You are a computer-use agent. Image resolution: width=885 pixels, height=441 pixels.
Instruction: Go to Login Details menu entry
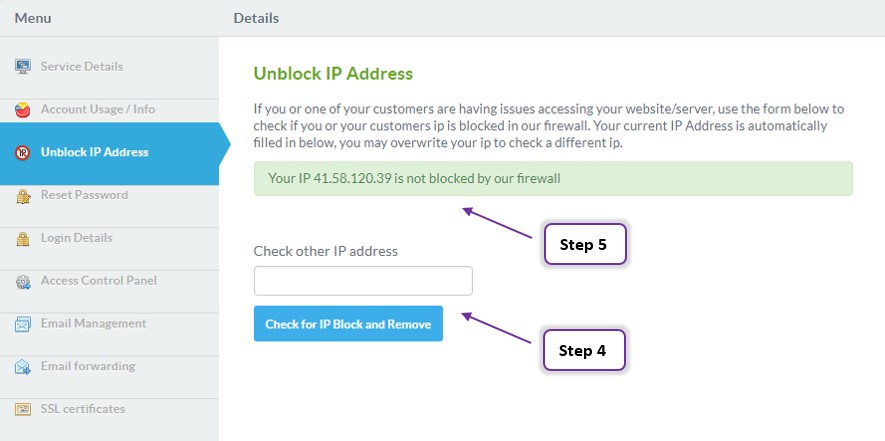click(x=109, y=238)
